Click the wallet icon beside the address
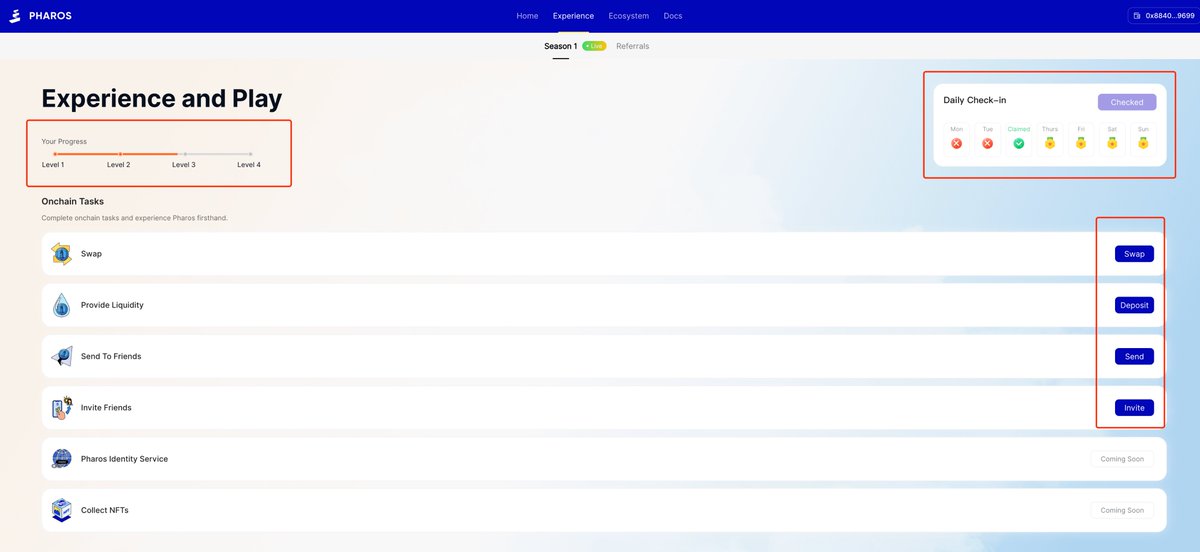This screenshot has height=552, width=1200. pyautogui.click(x=1137, y=16)
